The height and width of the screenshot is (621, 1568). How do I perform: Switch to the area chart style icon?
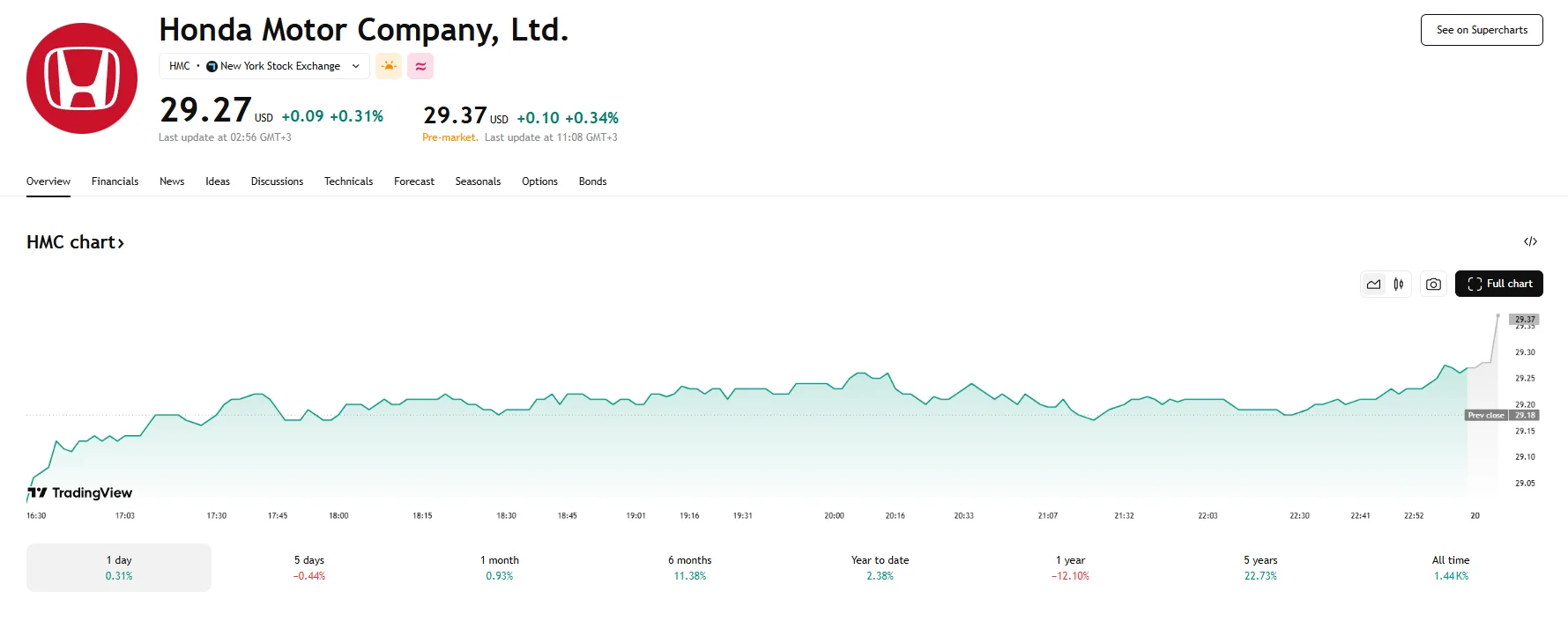point(1372,283)
